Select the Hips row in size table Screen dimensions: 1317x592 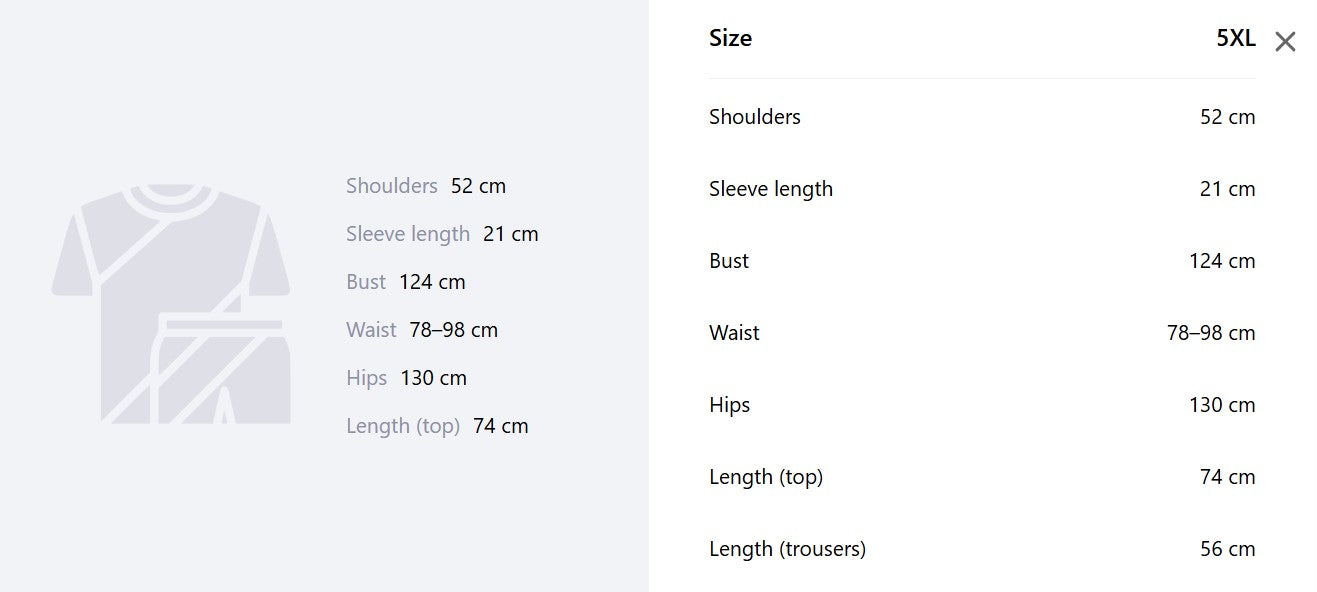point(982,405)
